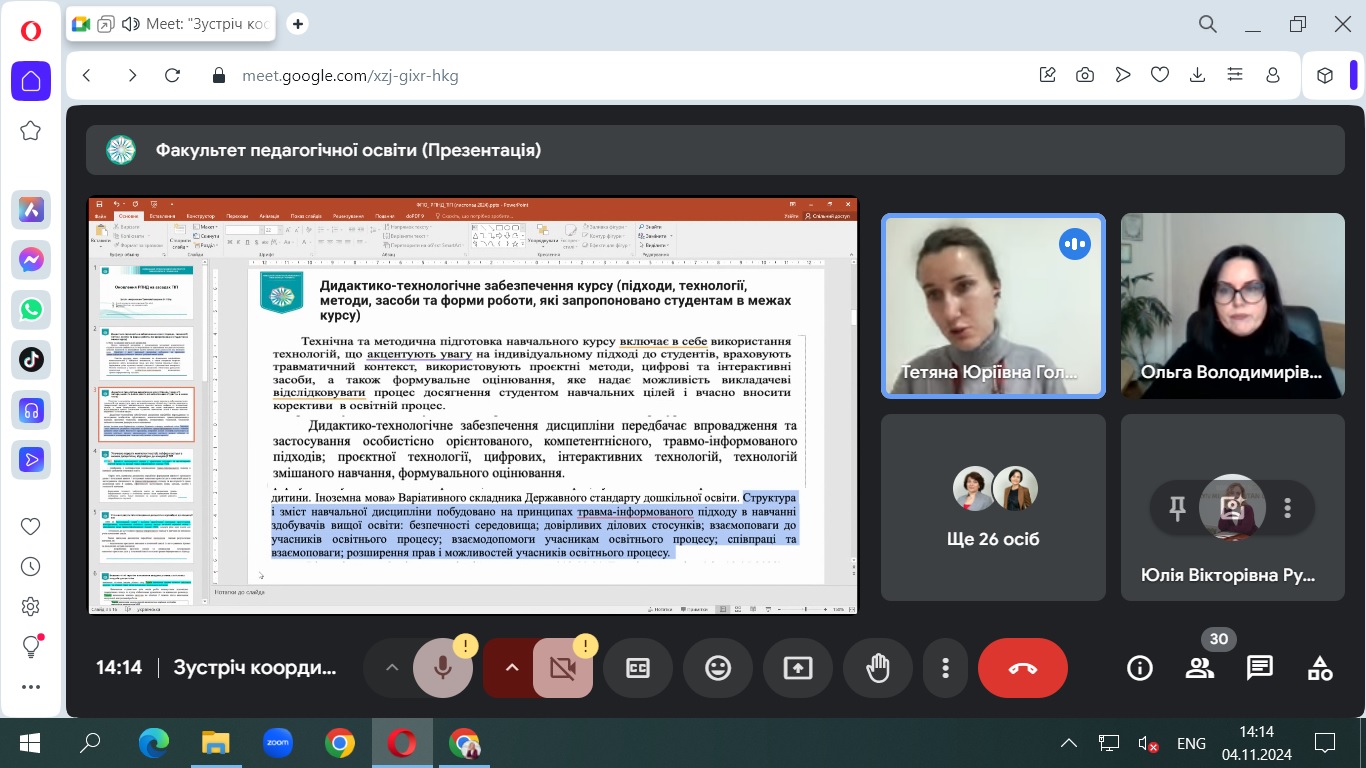The height and width of the screenshot is (768, 1366).
Task: Open the emoji reactions panel
Action: [718, 667]
